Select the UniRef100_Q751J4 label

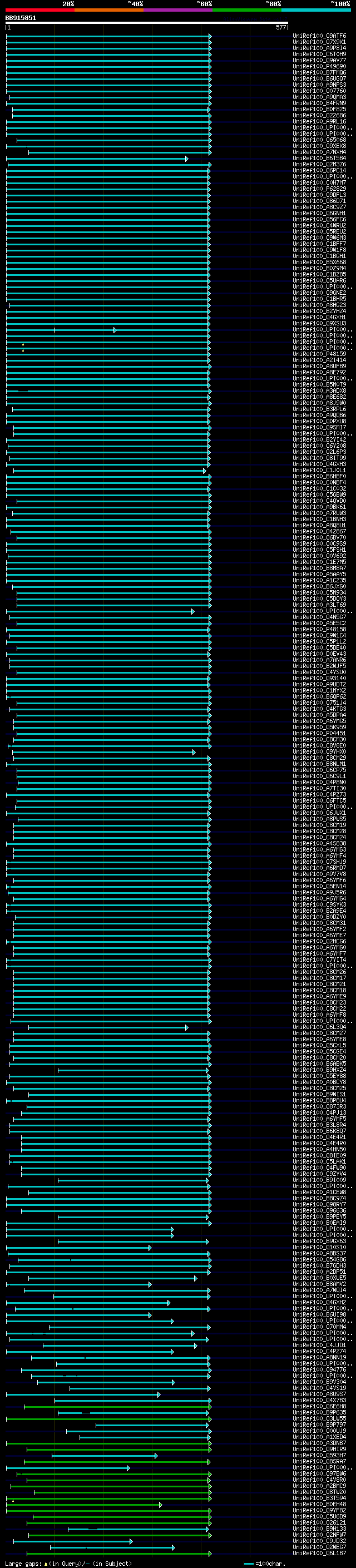tap(319, 703)
